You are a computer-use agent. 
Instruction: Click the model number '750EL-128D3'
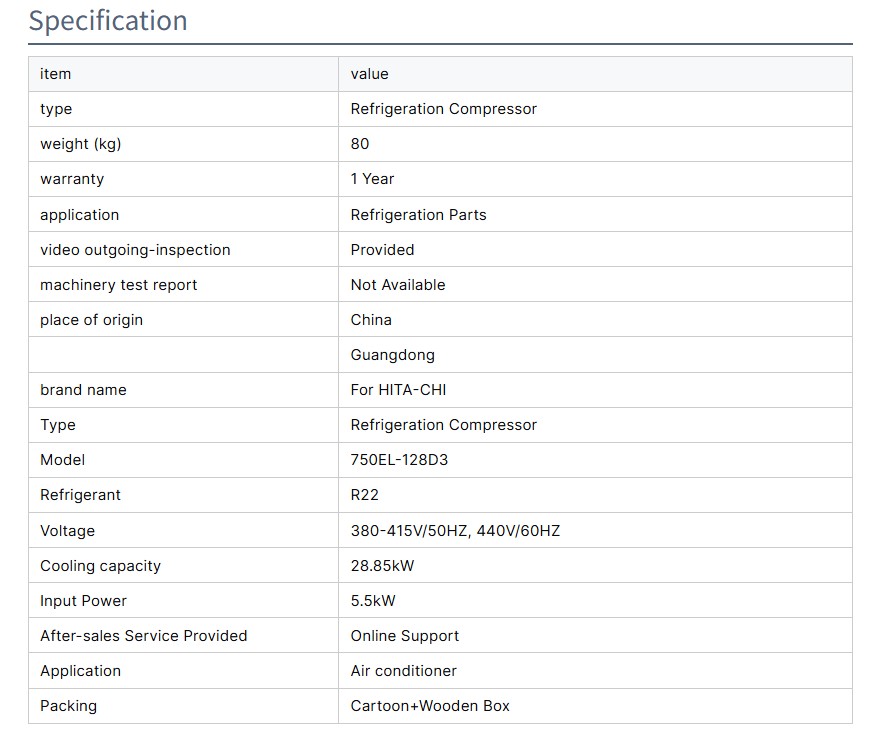click(x=398, y=460)
